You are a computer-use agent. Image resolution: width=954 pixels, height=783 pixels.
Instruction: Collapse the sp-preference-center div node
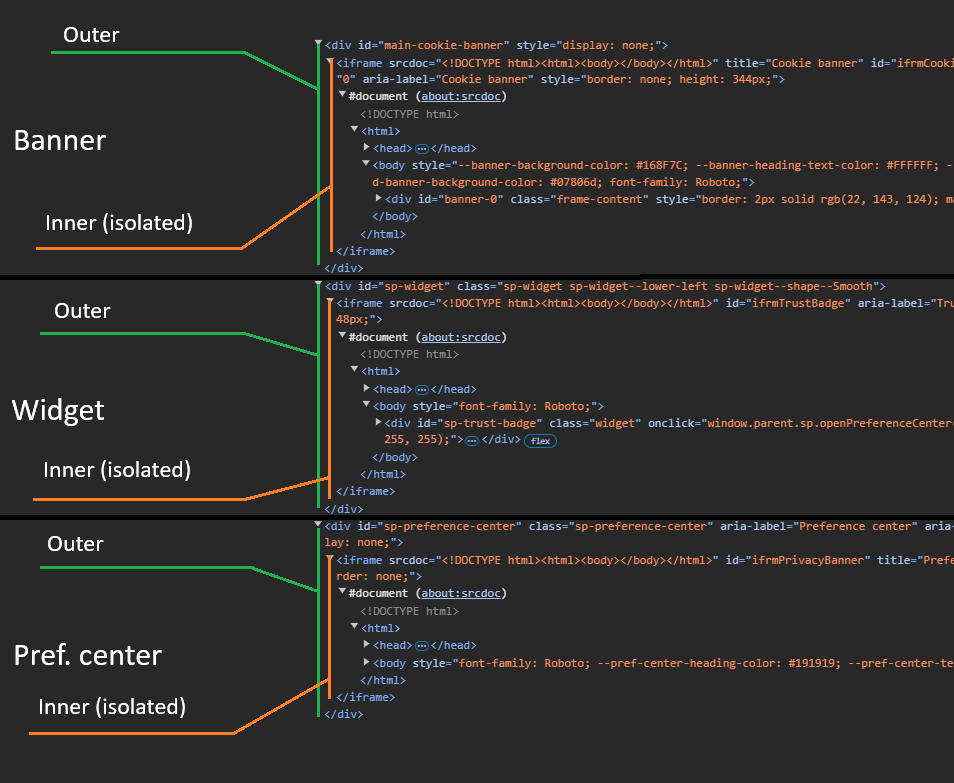pyautogui.click(x=317, y=526)
